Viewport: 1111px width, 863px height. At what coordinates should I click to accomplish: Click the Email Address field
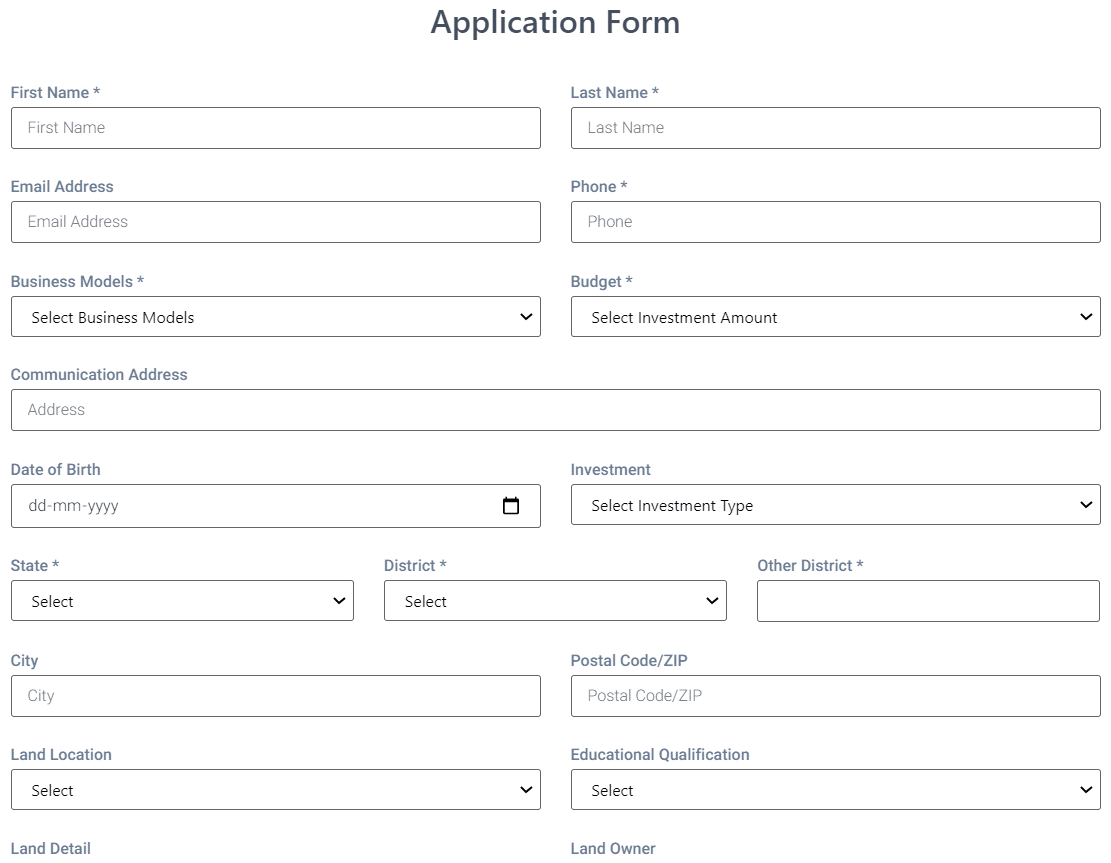point(275,221)
